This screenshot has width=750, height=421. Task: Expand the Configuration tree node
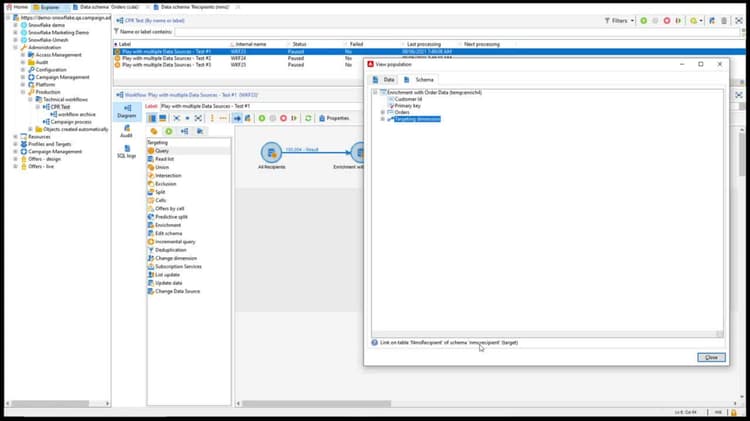22,70
